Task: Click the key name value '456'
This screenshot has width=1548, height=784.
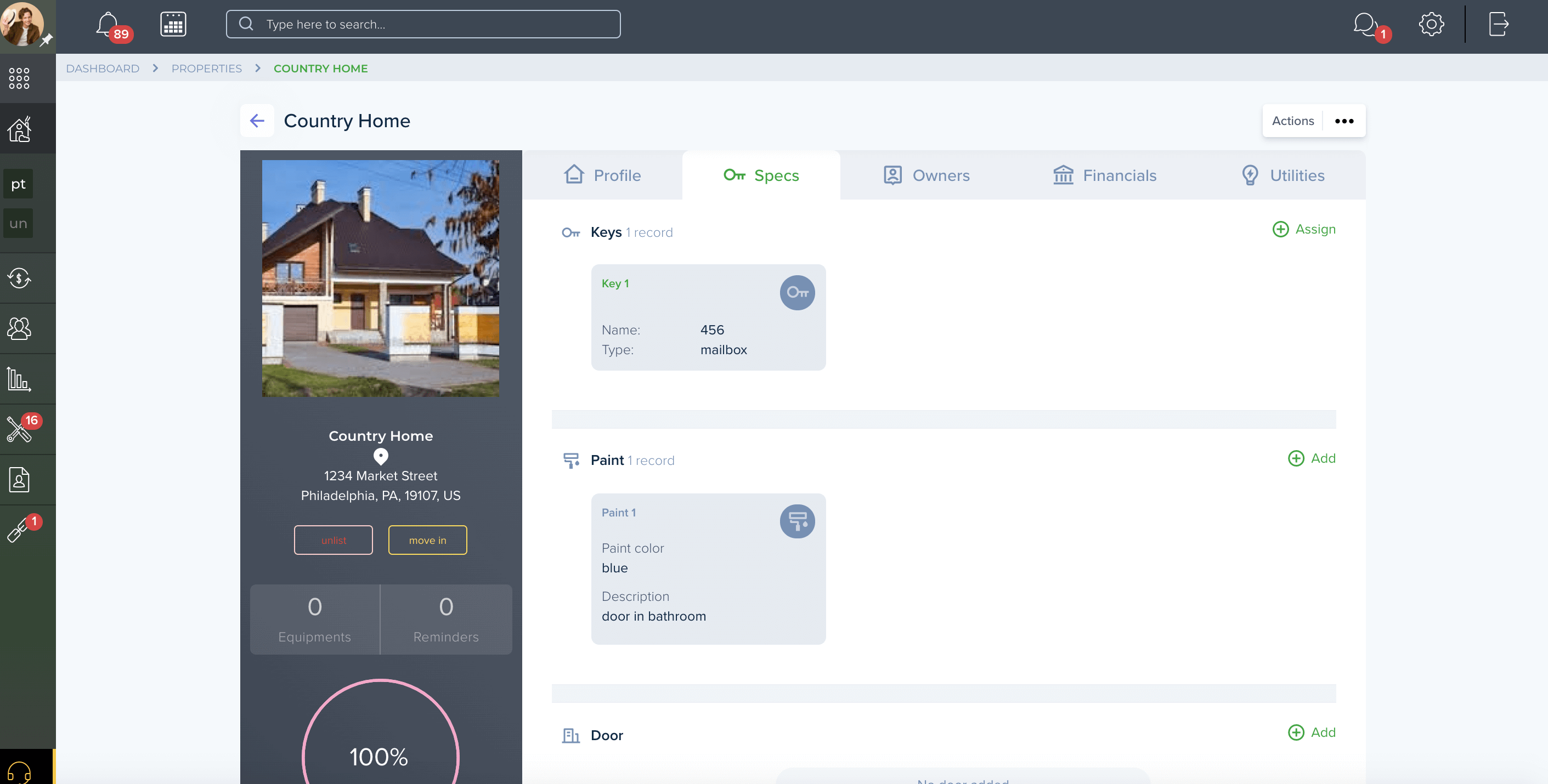Action: click(x=712, y=330)
